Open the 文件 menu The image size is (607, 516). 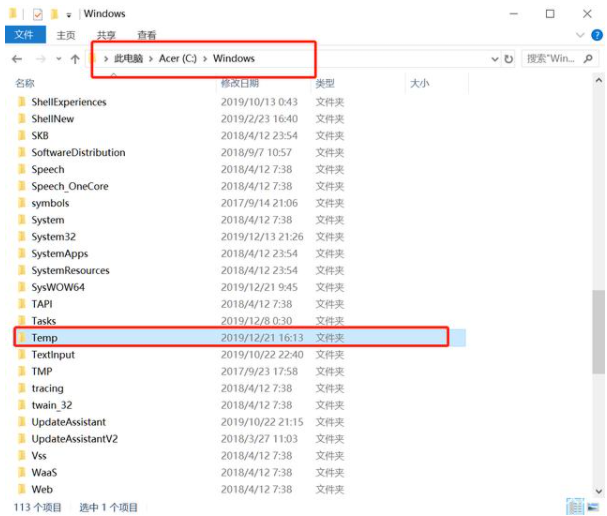coord(24,35)
